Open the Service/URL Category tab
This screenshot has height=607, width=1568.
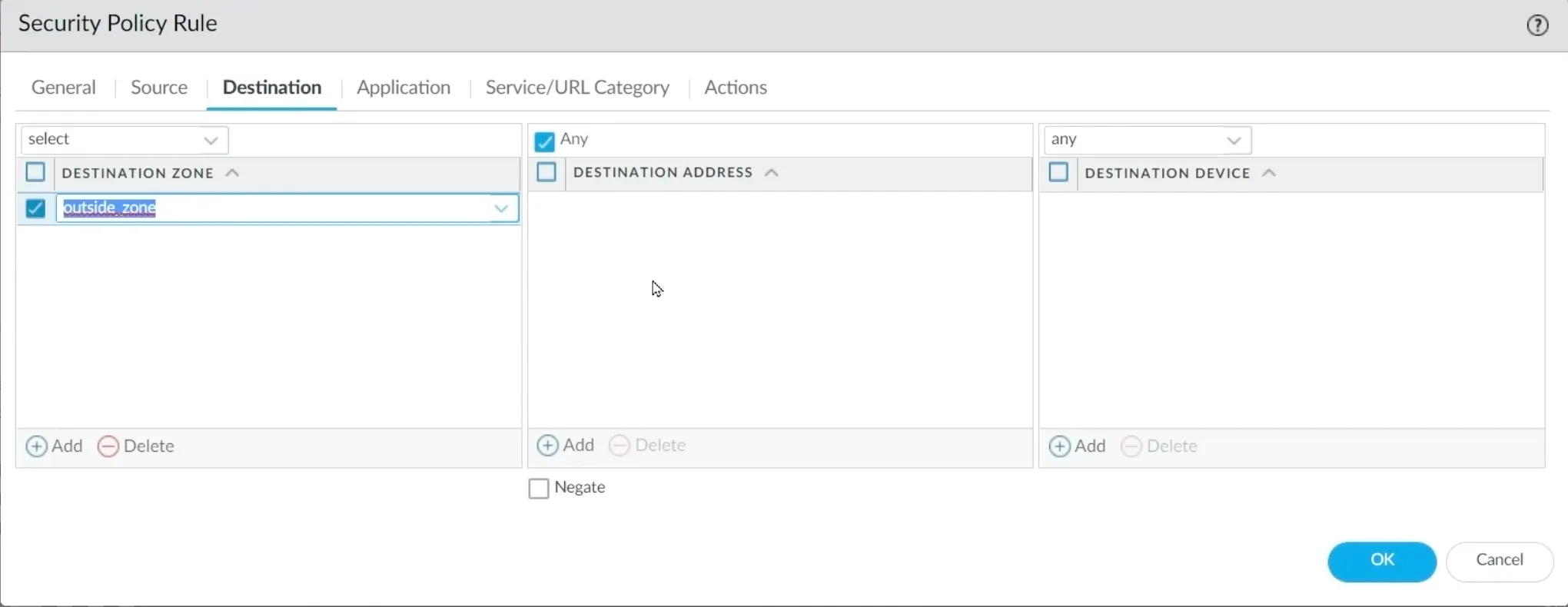tap(577, 88)
